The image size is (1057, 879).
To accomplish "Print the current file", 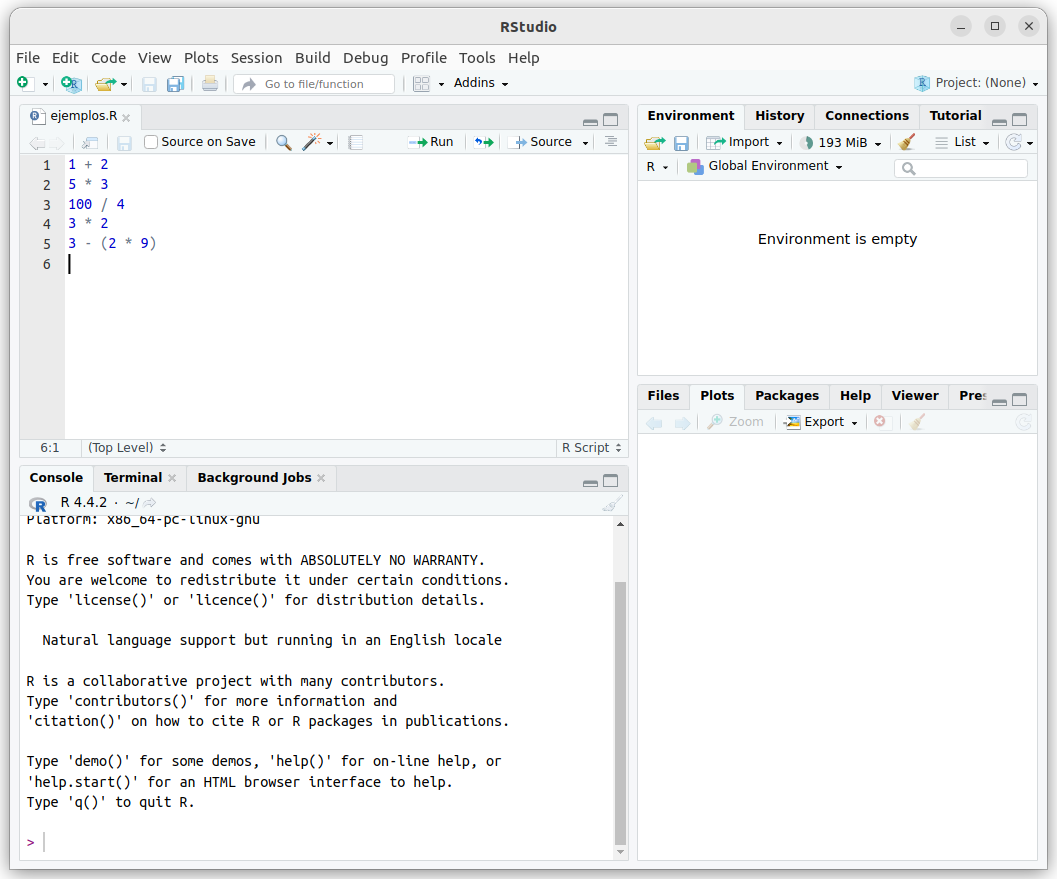I will [x=210, y=84].
